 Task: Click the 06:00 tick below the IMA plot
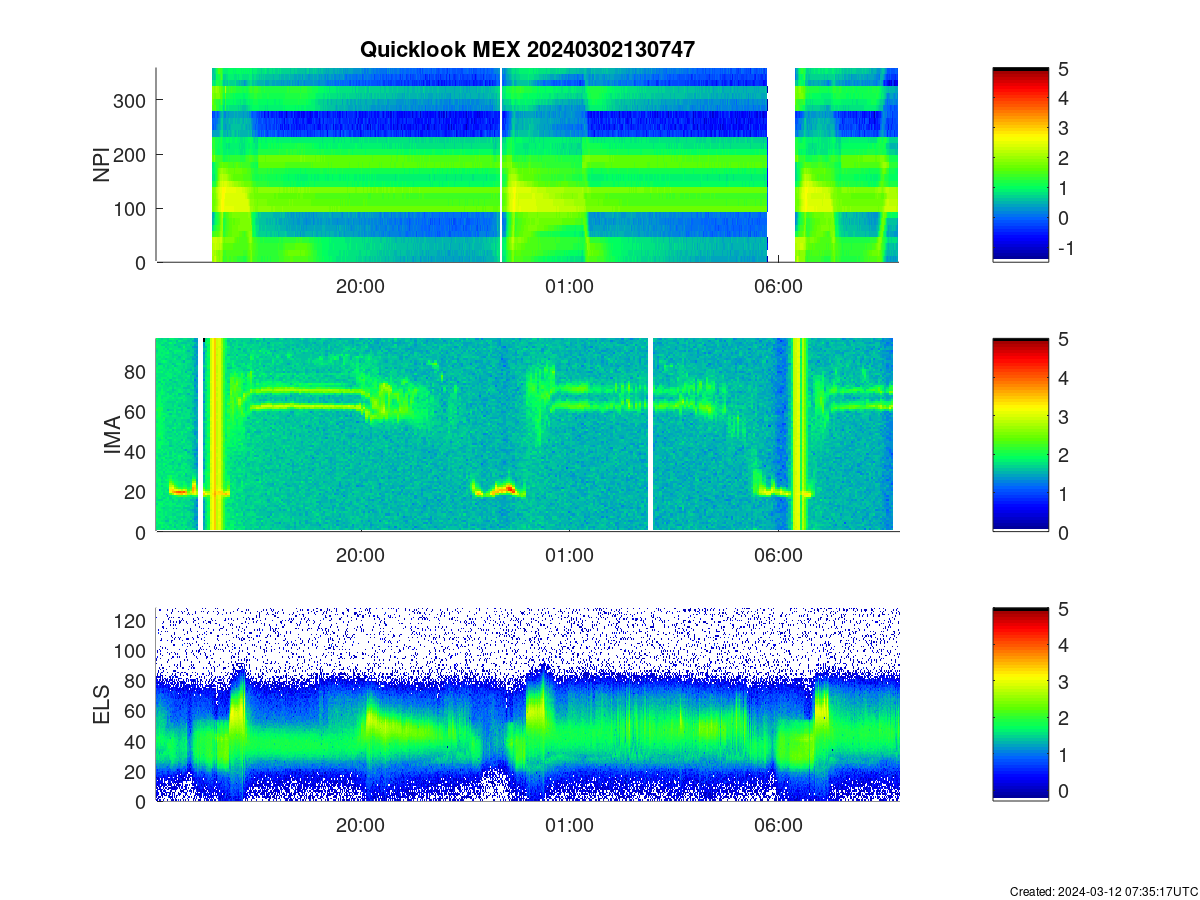(778, 556)
